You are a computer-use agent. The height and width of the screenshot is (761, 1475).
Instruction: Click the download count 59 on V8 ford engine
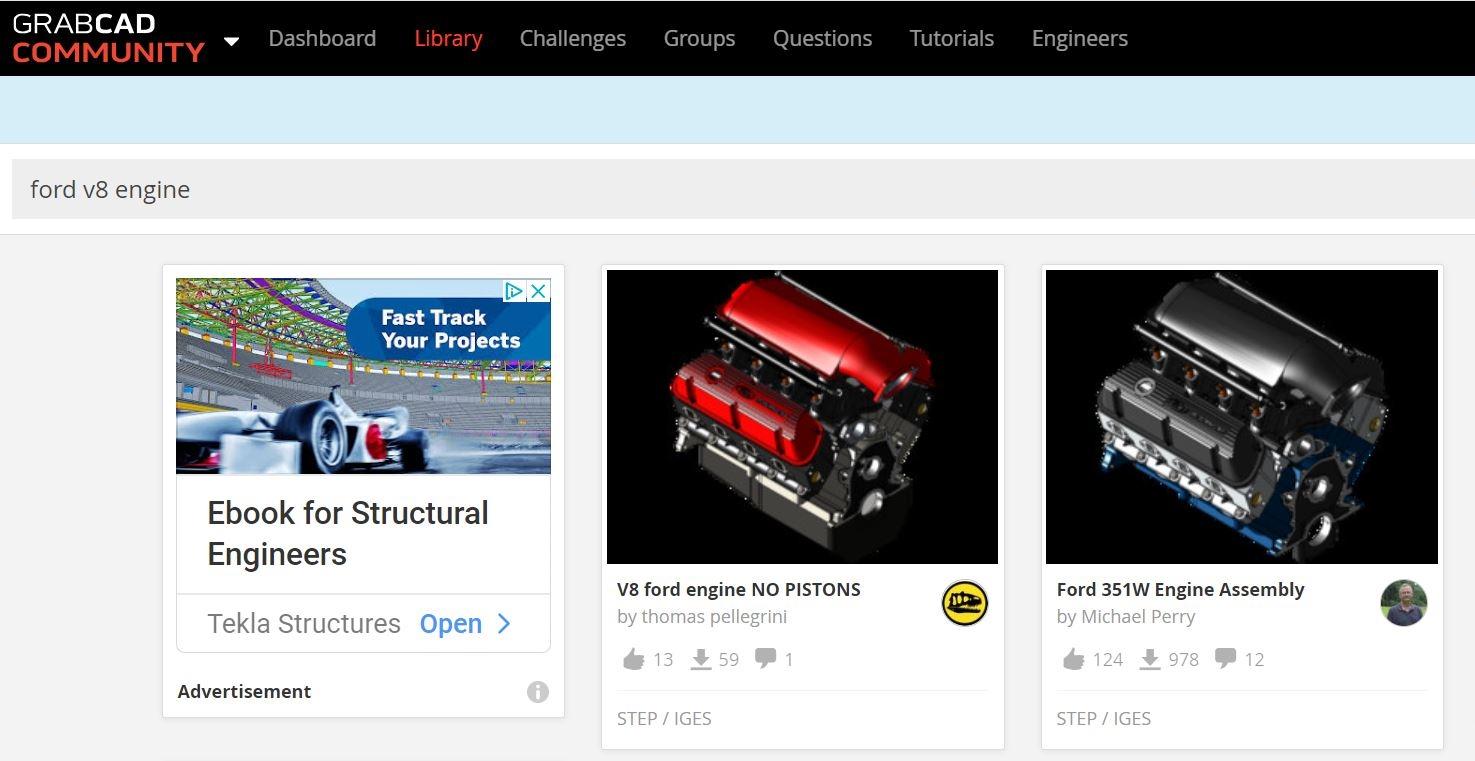coord(728,659)
